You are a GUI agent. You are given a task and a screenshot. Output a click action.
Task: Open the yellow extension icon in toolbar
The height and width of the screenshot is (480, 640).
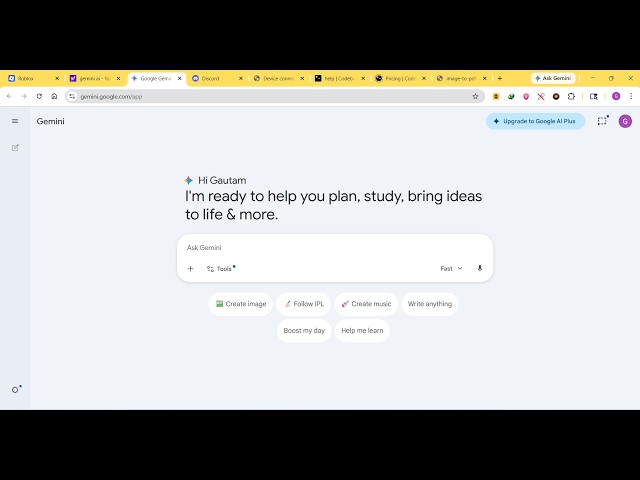(x=496, y=97)
